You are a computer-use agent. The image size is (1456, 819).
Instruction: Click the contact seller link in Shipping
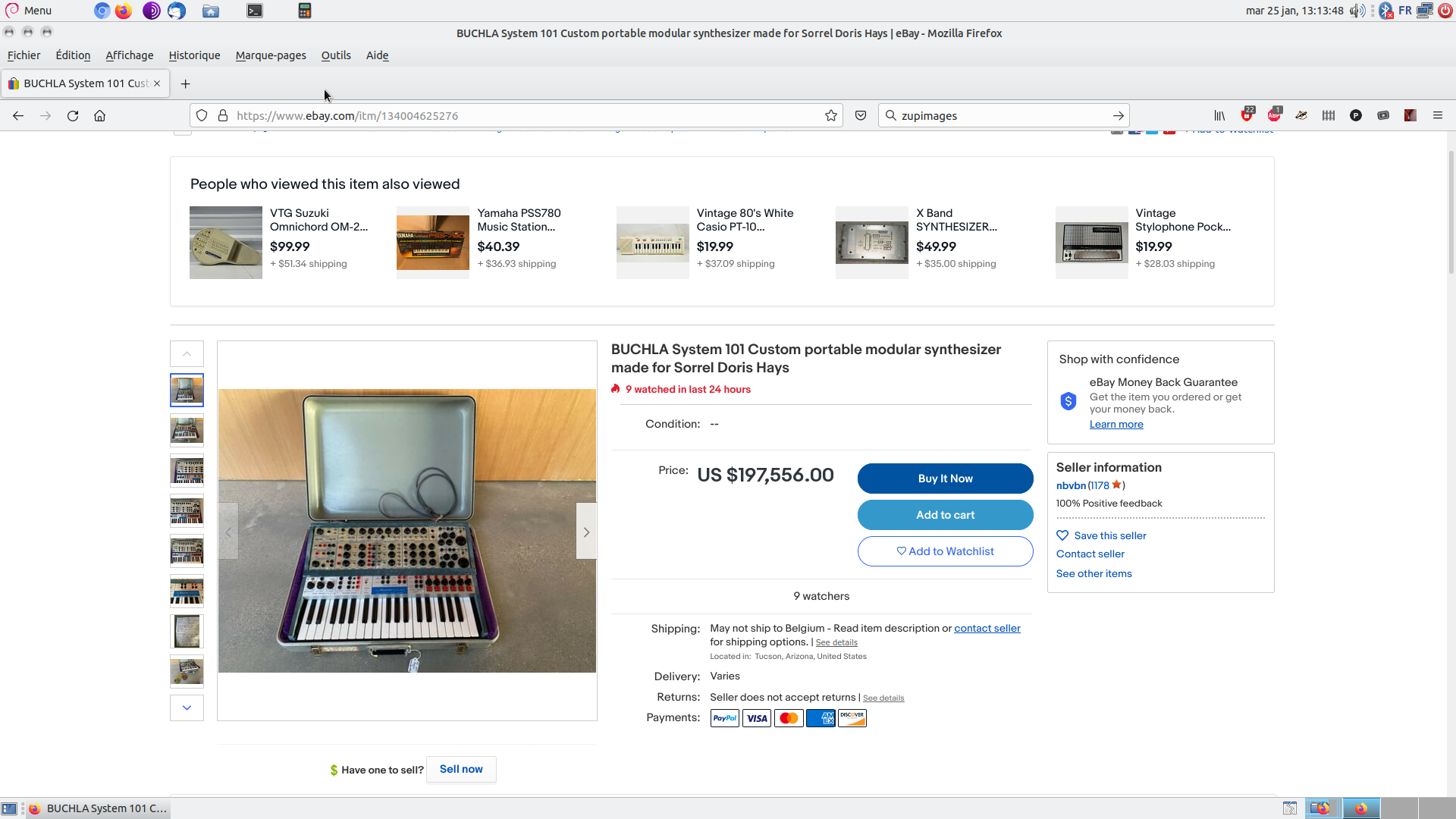coord(987,628)
